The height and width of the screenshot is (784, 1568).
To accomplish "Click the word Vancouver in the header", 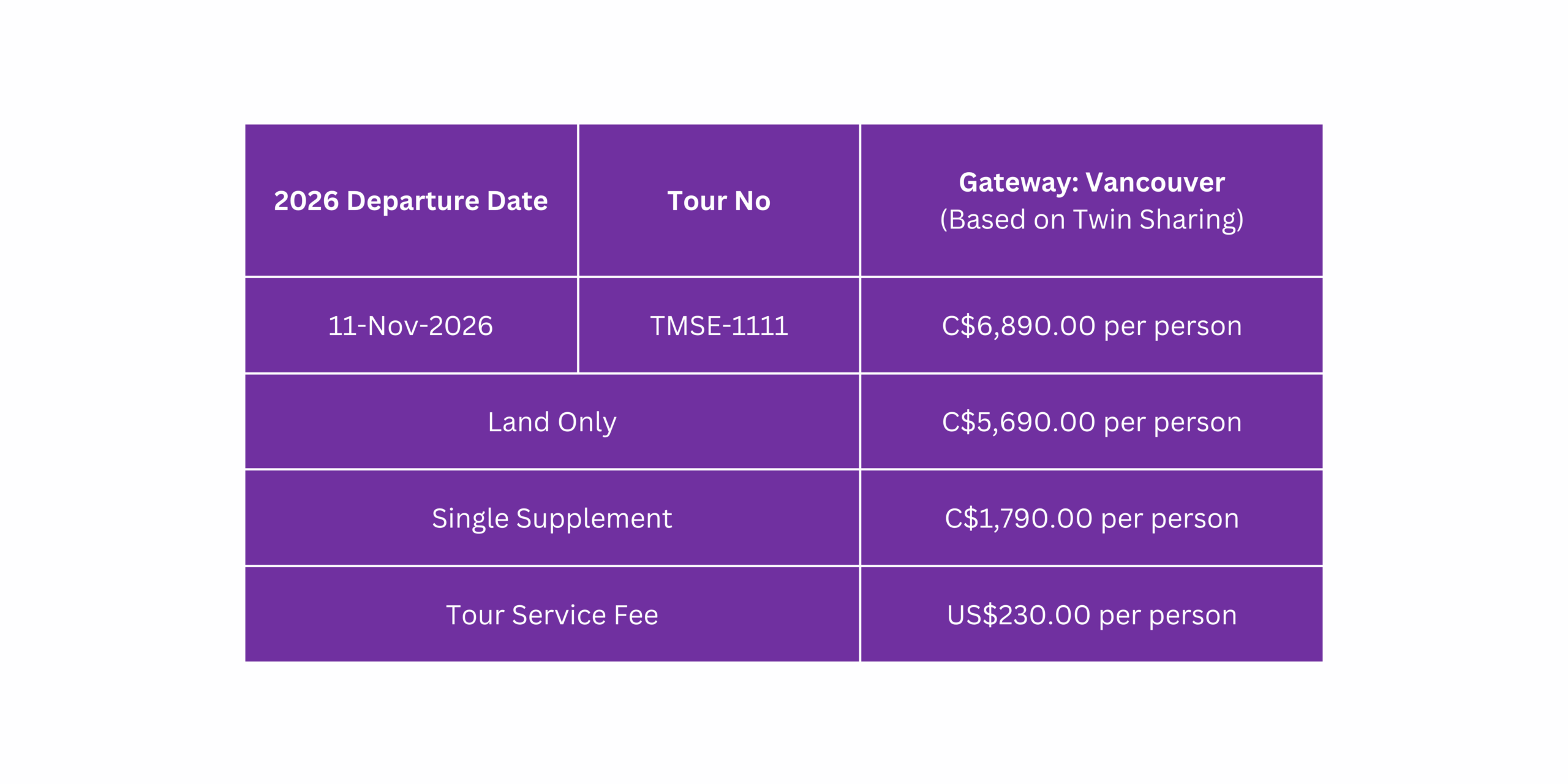I will [x=1155, y=182].
